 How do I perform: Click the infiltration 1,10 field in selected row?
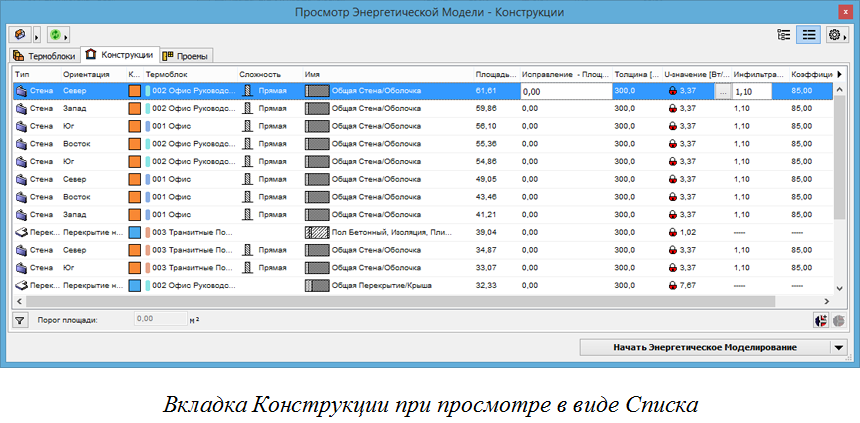pyautogui.click(x=752, y=92)
